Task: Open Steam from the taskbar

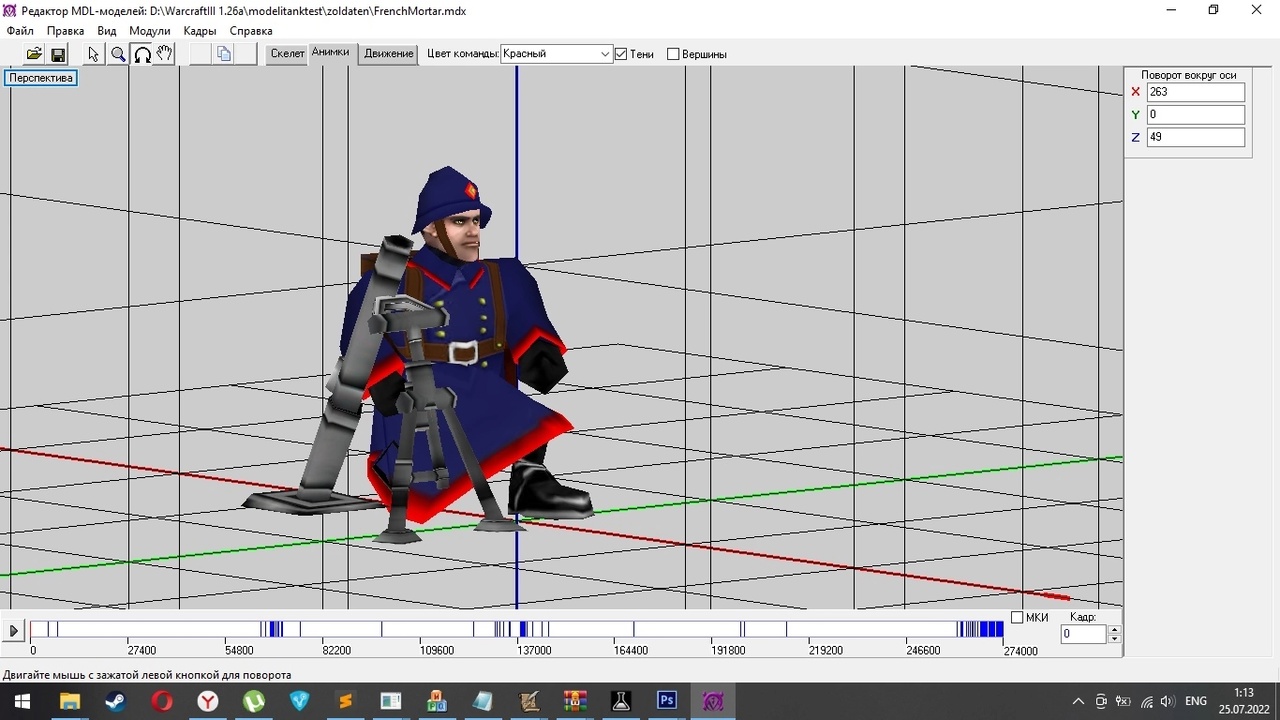Action: tap(115, 701)
